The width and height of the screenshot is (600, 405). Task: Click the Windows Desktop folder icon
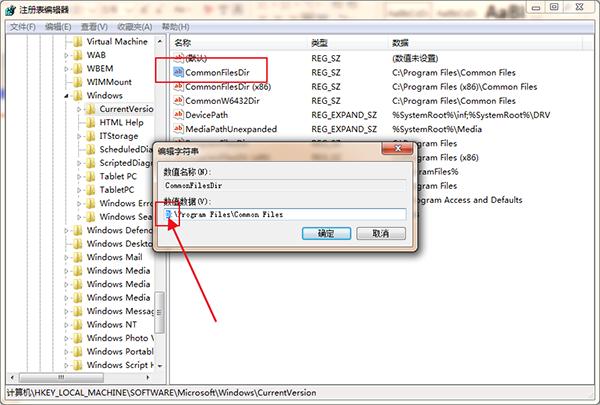click(78, 244)
